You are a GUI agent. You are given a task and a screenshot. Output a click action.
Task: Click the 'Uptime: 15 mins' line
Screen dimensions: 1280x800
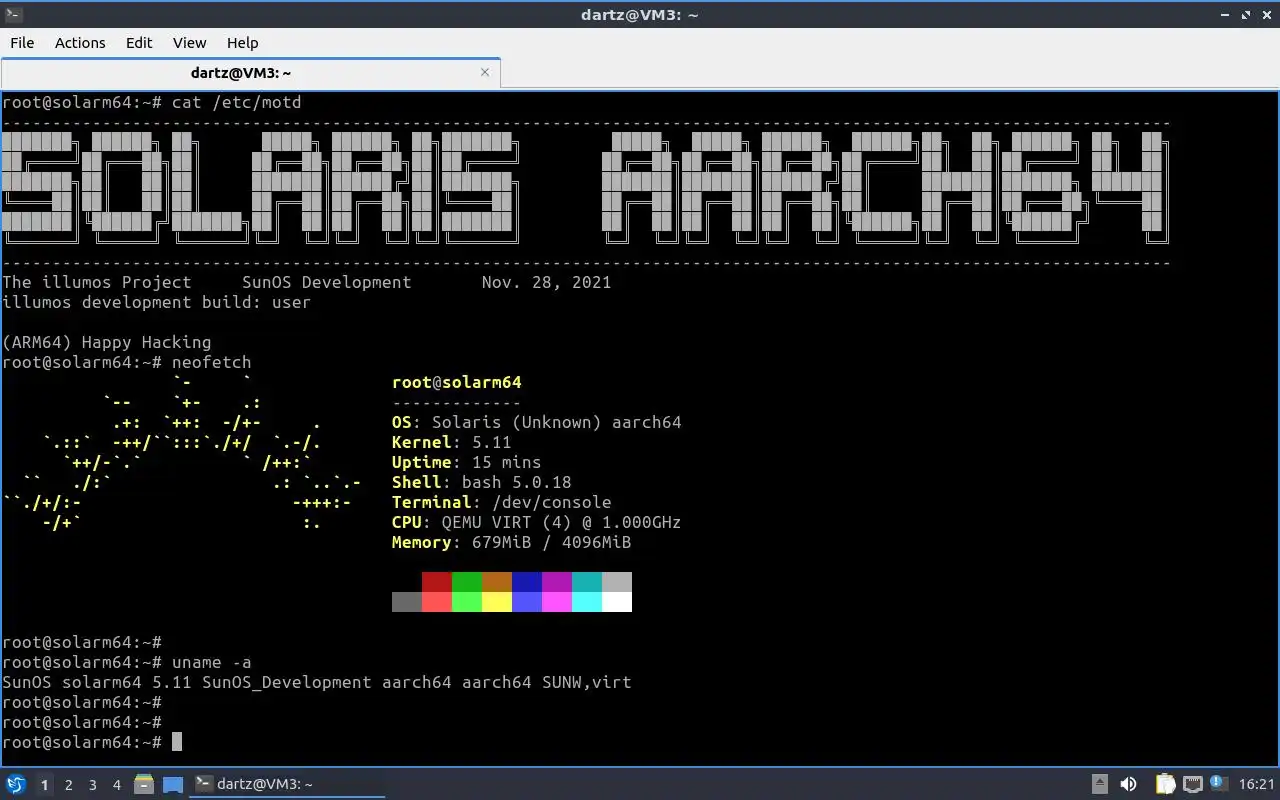pyautogui.click(x=467, y=462)
